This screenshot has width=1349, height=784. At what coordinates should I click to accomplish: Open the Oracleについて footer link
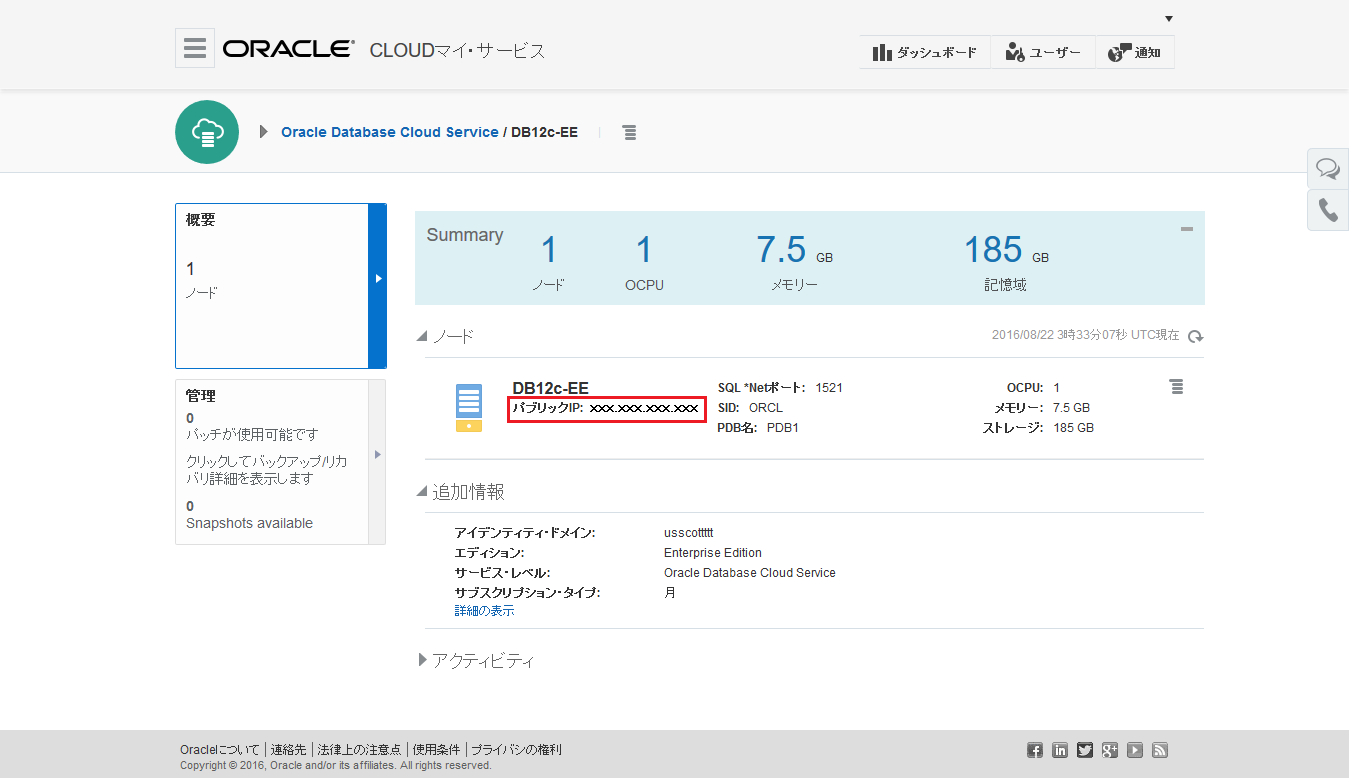220,750
